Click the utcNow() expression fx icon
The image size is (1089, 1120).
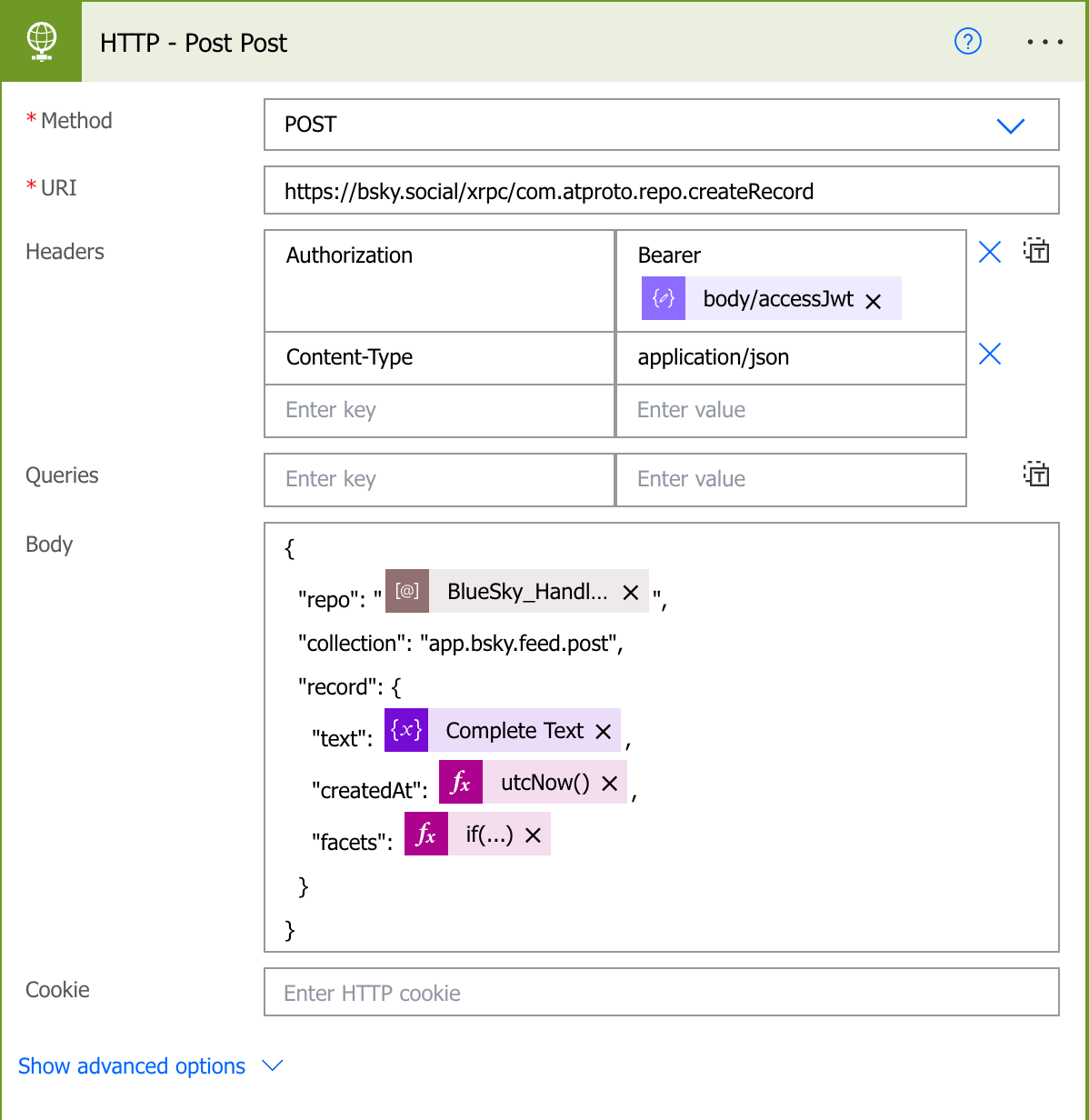461,782
